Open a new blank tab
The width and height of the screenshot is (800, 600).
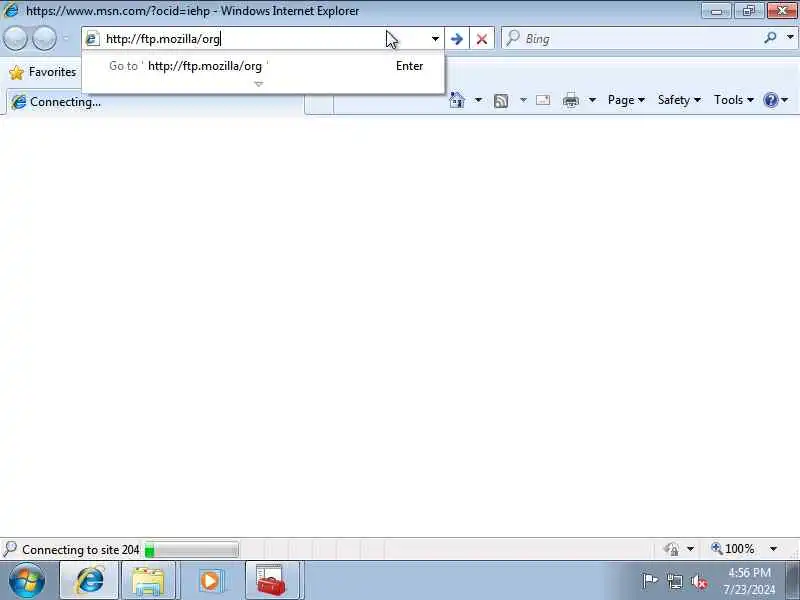tap(319, 104)
